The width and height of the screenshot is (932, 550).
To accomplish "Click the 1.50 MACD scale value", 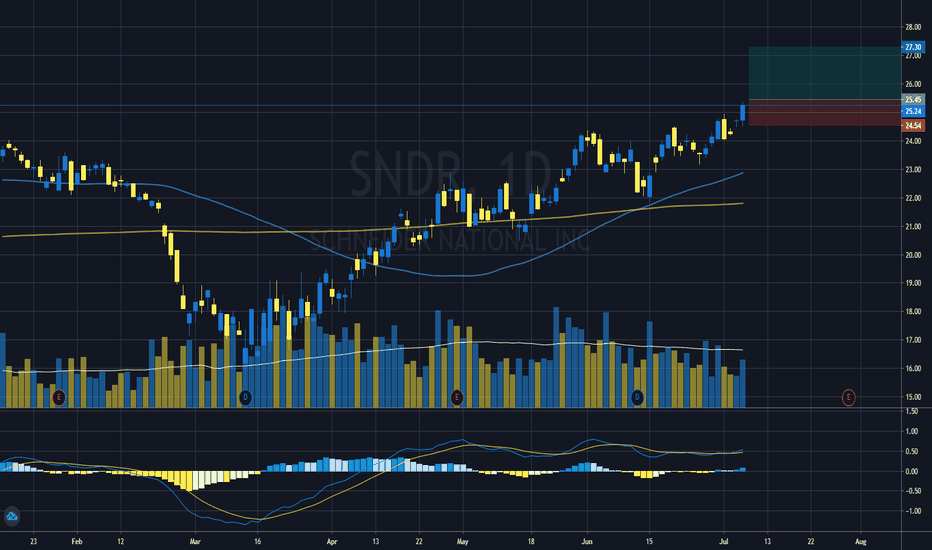I will pyautogui.click(x=912, y=411).
